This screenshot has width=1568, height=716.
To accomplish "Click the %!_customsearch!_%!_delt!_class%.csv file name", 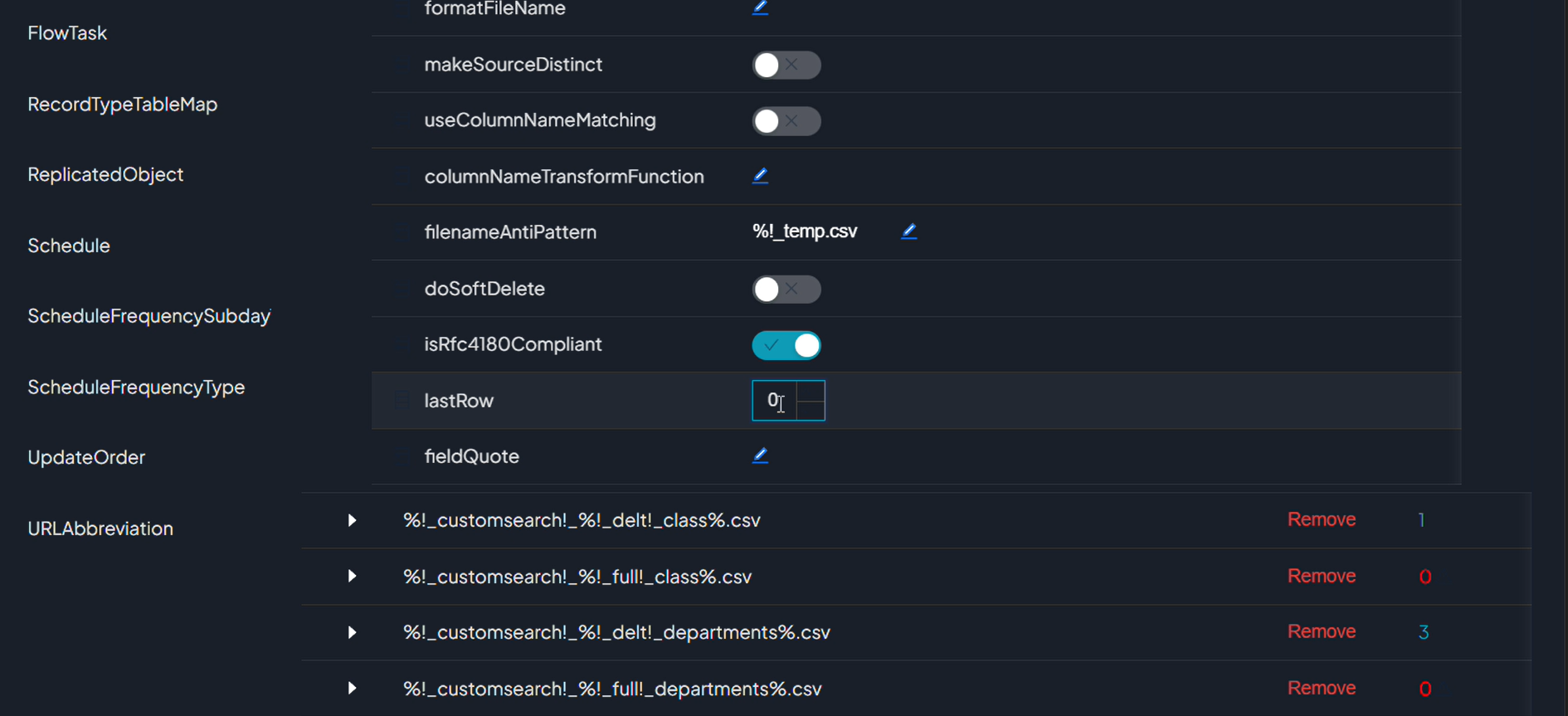I will point(582,520).
